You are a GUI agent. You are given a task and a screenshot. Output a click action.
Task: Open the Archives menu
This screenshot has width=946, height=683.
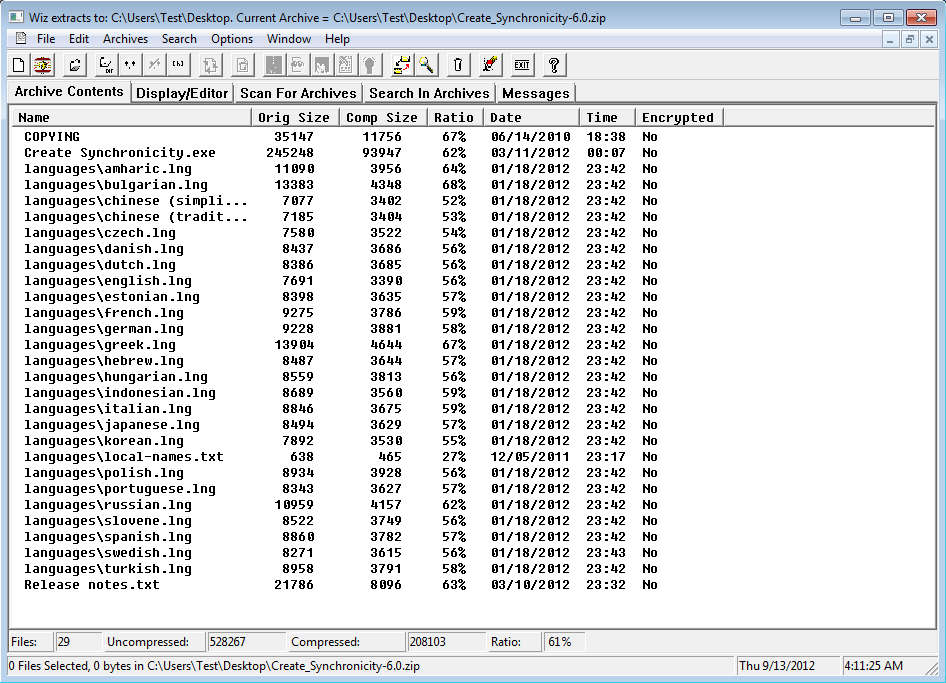[125, 39]
